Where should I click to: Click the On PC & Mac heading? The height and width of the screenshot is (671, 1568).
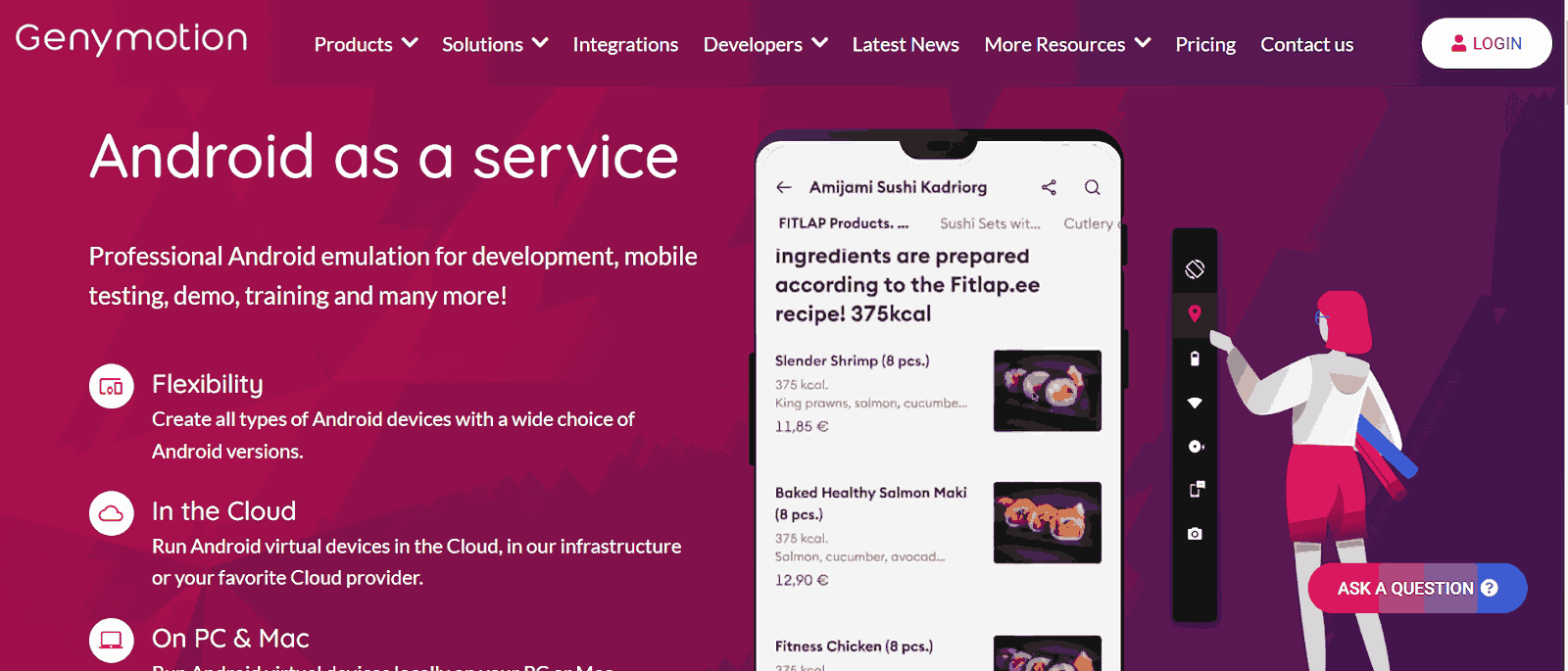[x=230, y=639]
